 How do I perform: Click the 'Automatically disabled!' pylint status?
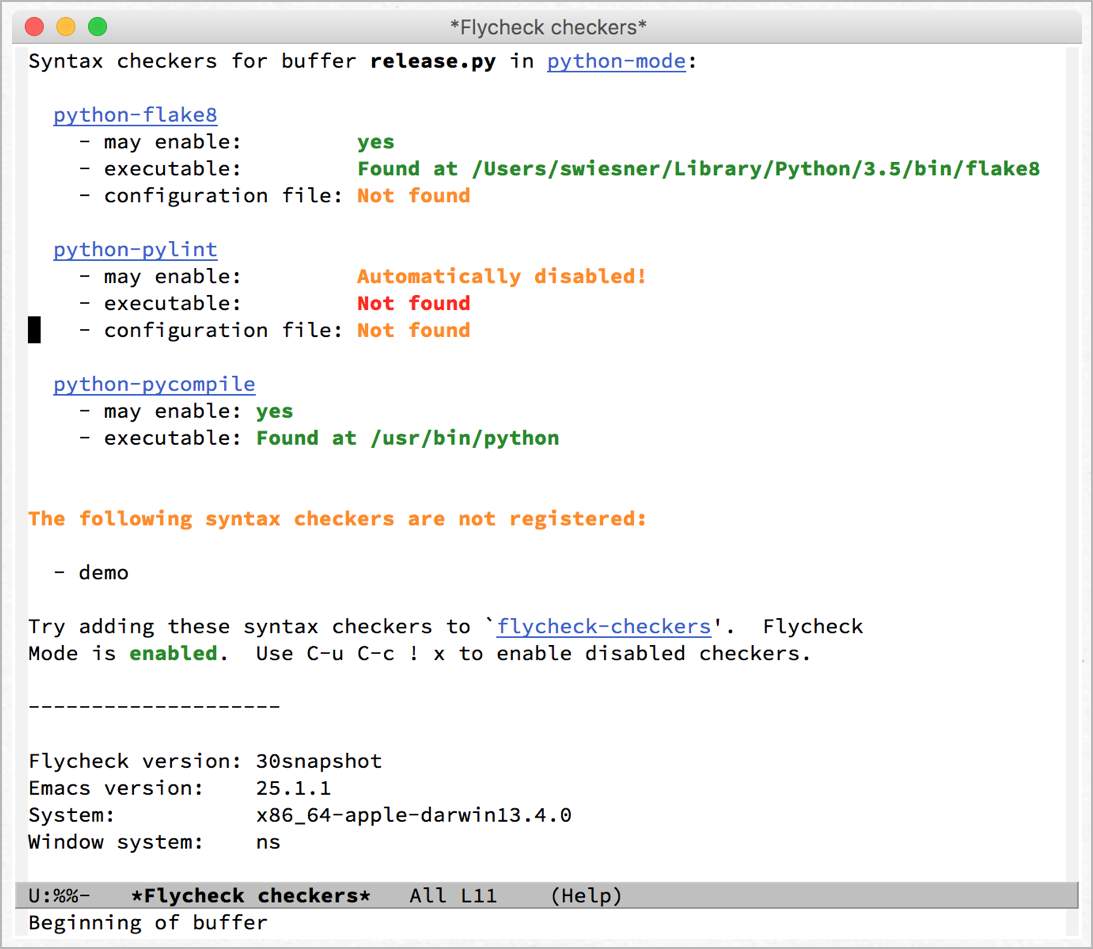pos(501,276)
